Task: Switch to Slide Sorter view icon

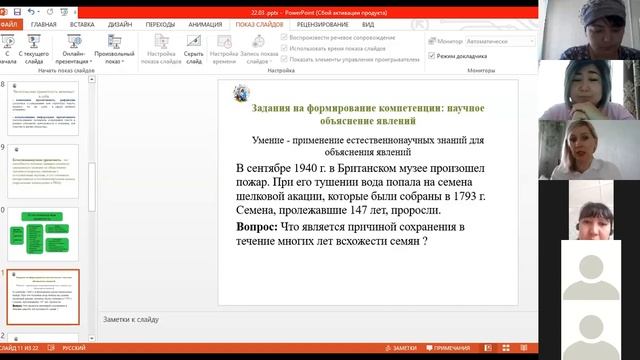Action: [506, 348]
